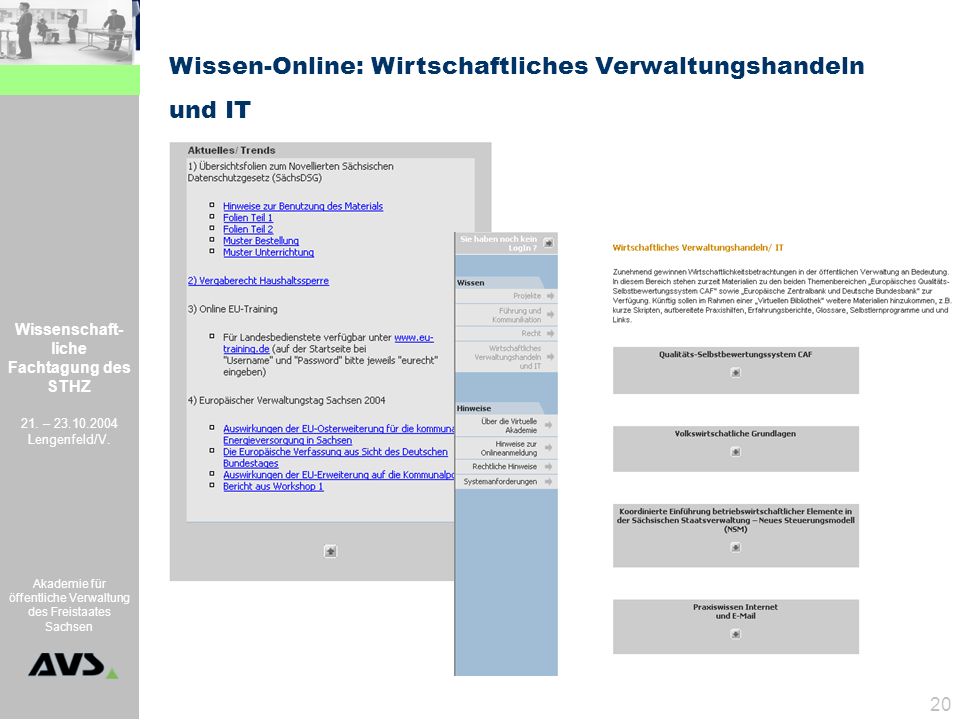The width and height of the screenshot is (960, 720).
Task: Select 'Recht' menu item
Action: tap(531, 334)
